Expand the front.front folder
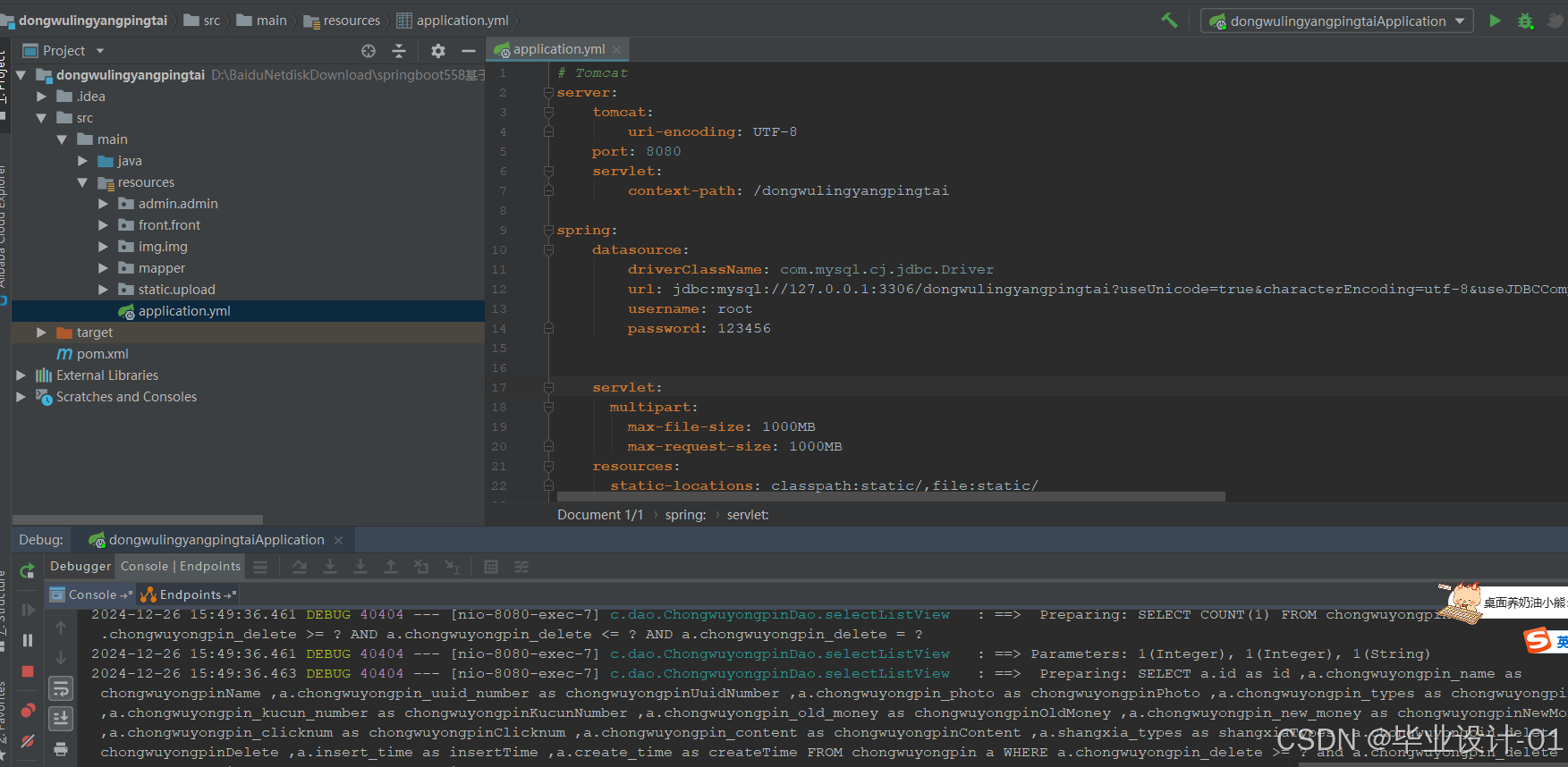The height and width of the screenshot is (767, 1568). tap(103, 225)
